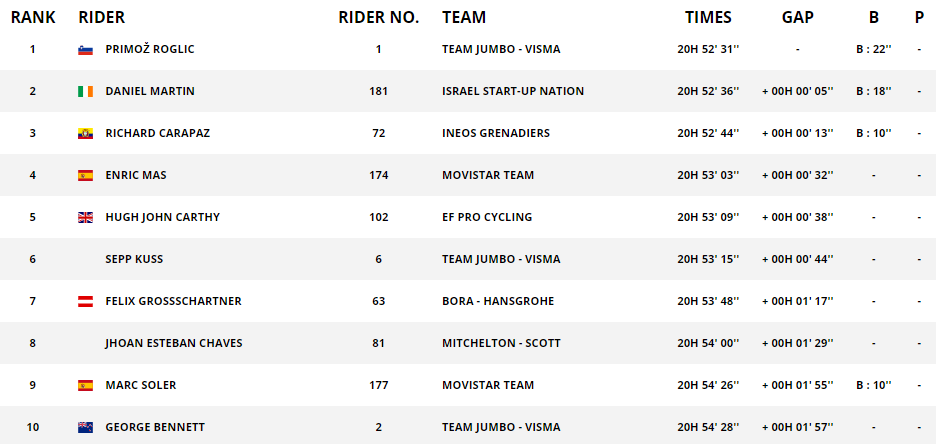Click the Slovenian flag beside Primož Roglic
Viewport: 936px width, 444px height.
click(85, 50)
